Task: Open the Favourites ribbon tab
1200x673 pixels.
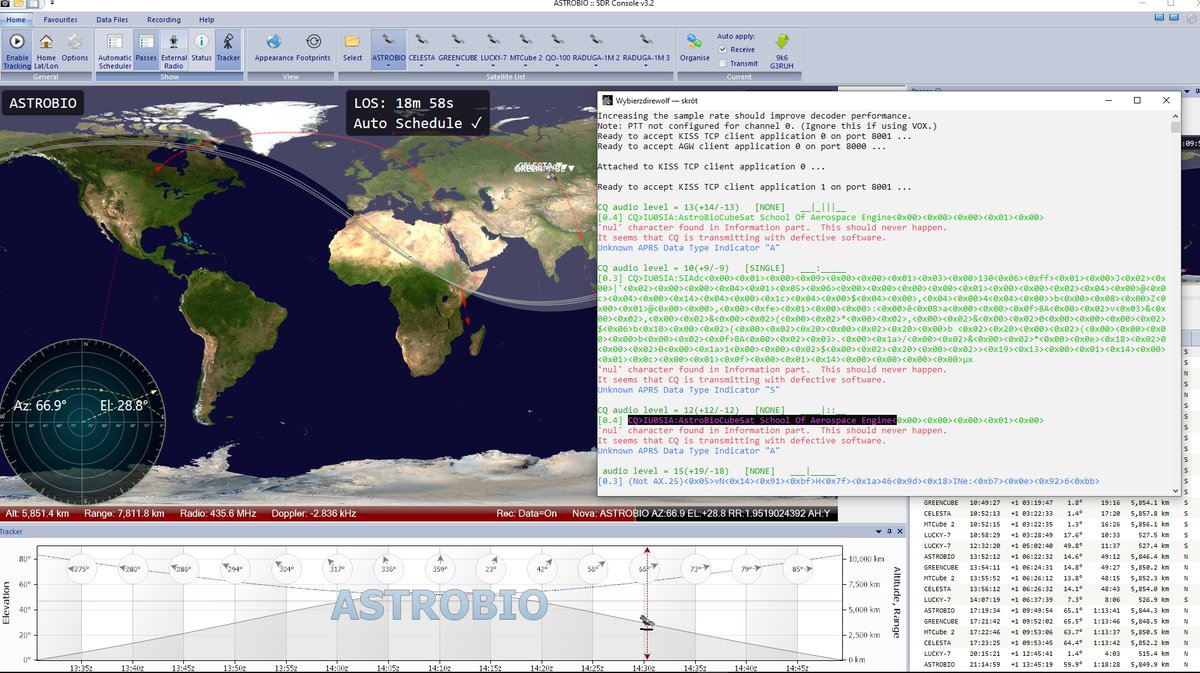Action: [60, 19]
